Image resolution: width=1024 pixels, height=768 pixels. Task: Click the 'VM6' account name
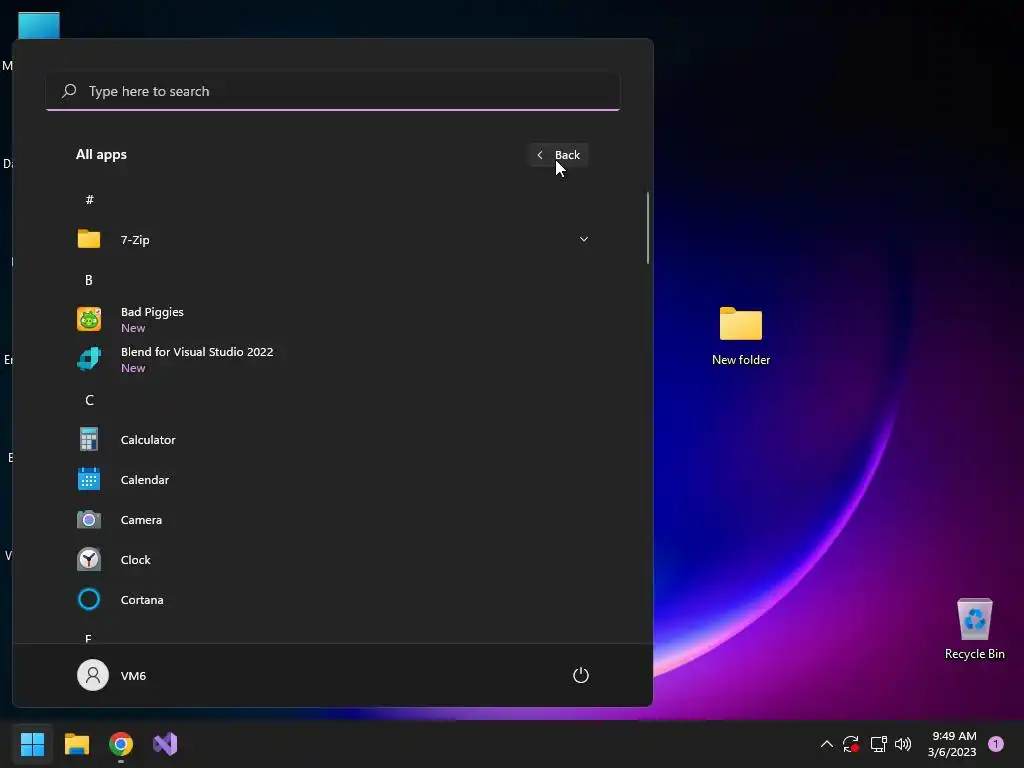point(133,676)
